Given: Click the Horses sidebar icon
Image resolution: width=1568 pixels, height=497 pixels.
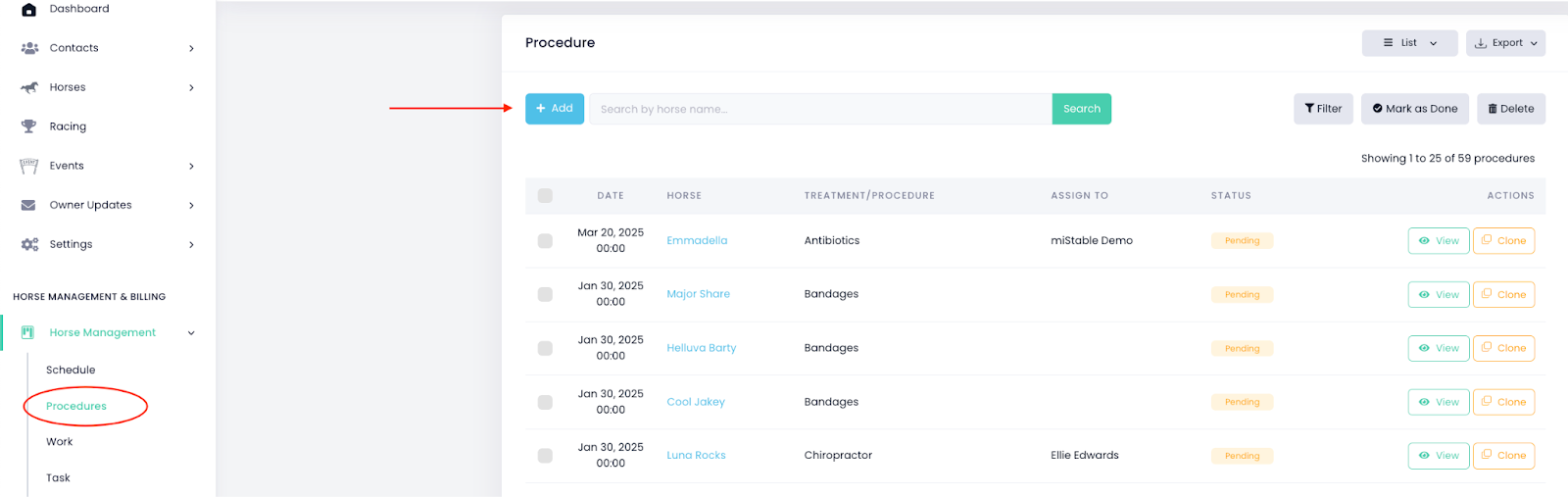Looking at the screenshot, I should [29, 87].
